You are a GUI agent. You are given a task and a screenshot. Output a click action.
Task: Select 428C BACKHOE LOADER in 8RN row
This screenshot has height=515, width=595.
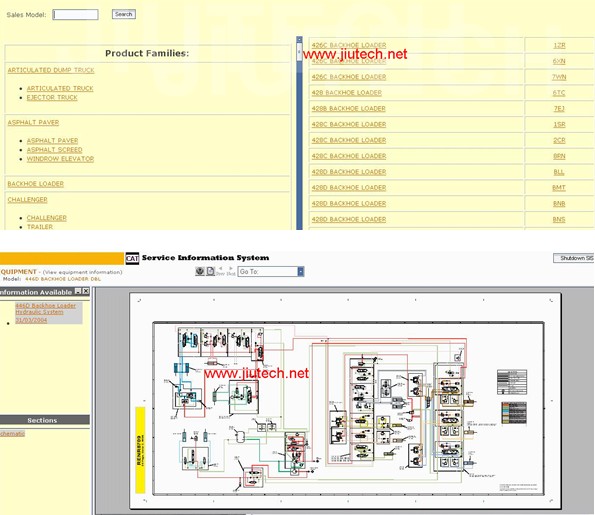point(349,156)
